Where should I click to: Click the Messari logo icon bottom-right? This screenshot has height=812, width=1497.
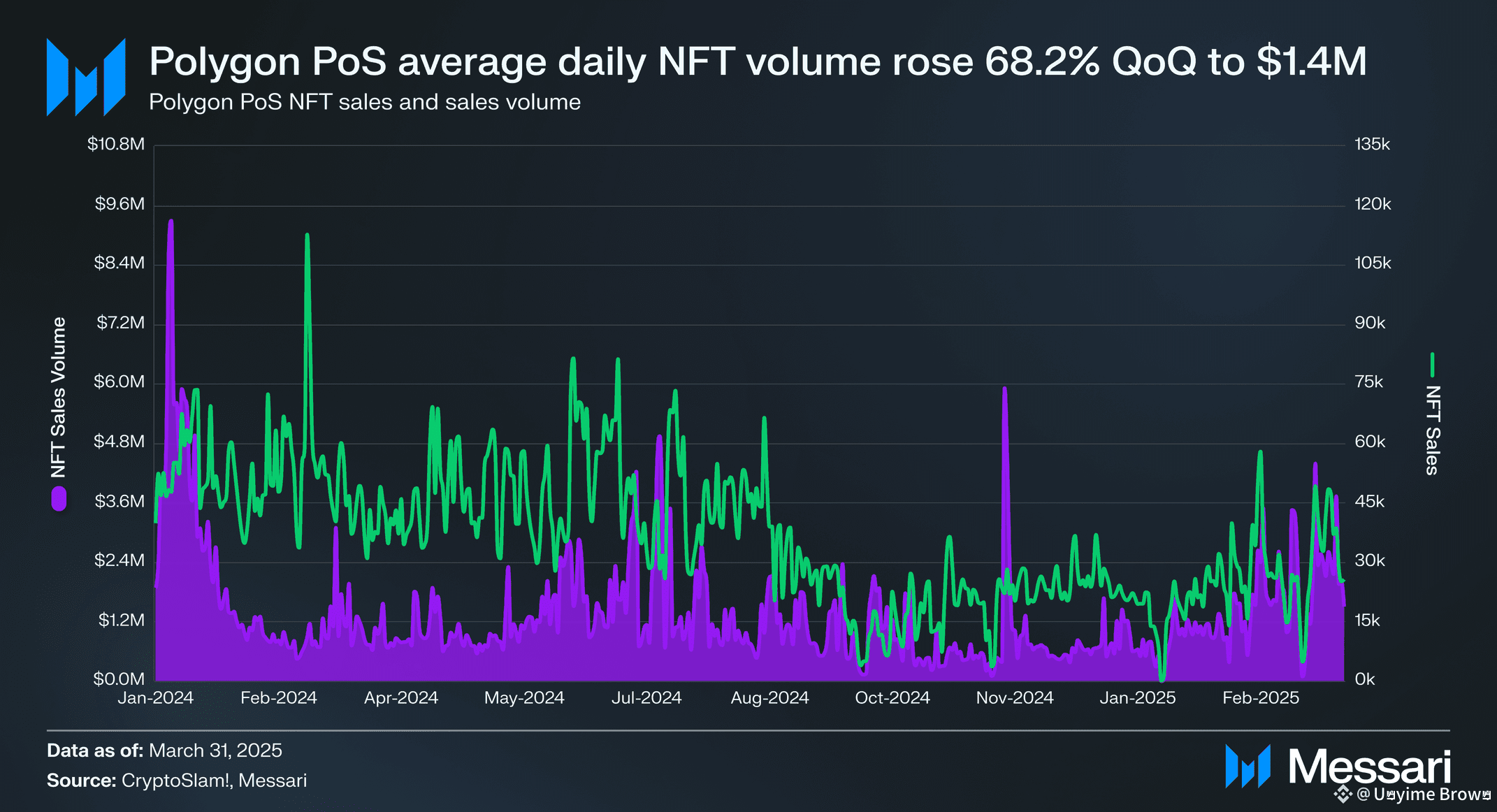(x=1247, y=766)
